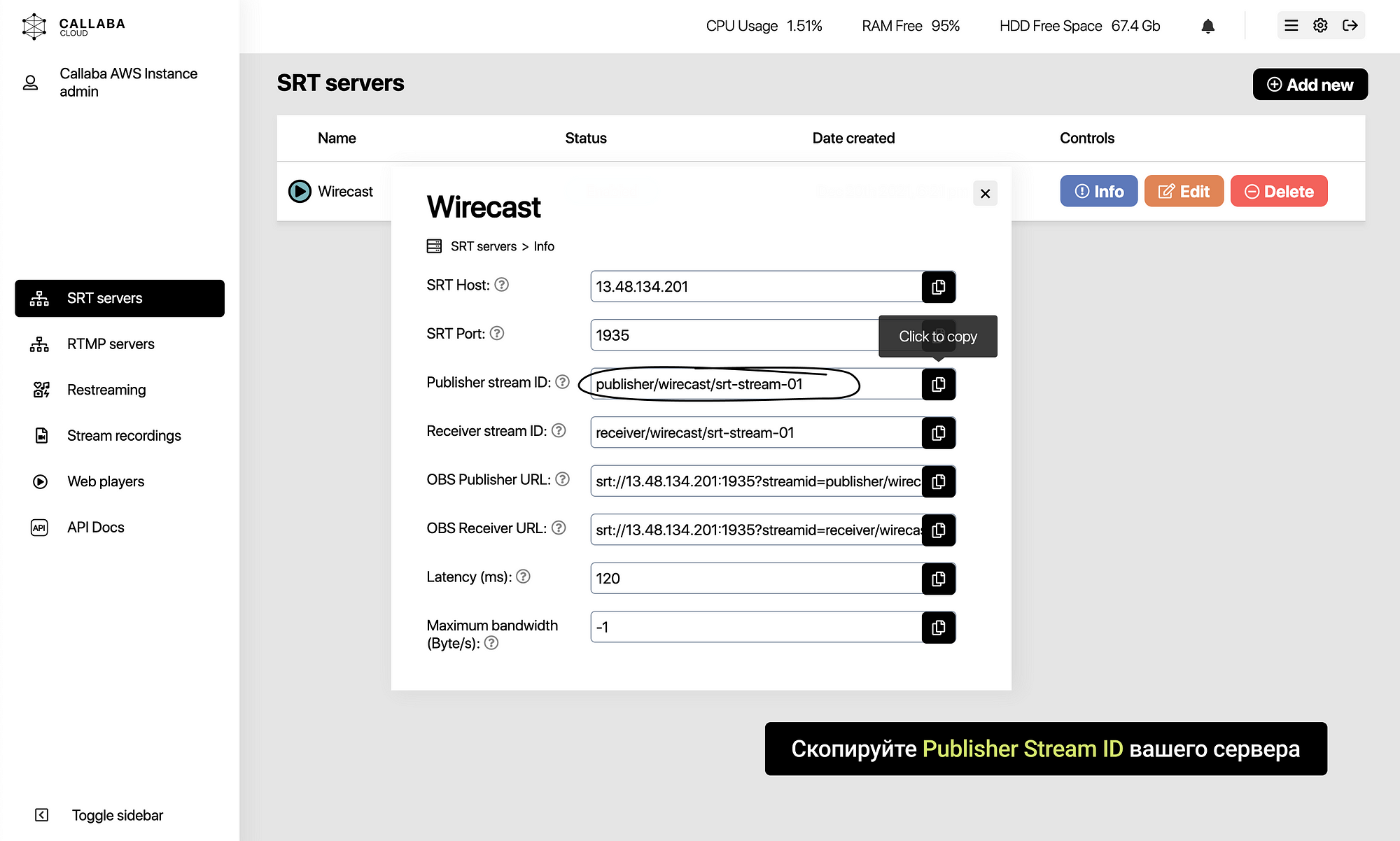The width and height of the screenshot is (1400, 841).
Task: Show help for Publisher stream ID
Action: click(563, 382)
